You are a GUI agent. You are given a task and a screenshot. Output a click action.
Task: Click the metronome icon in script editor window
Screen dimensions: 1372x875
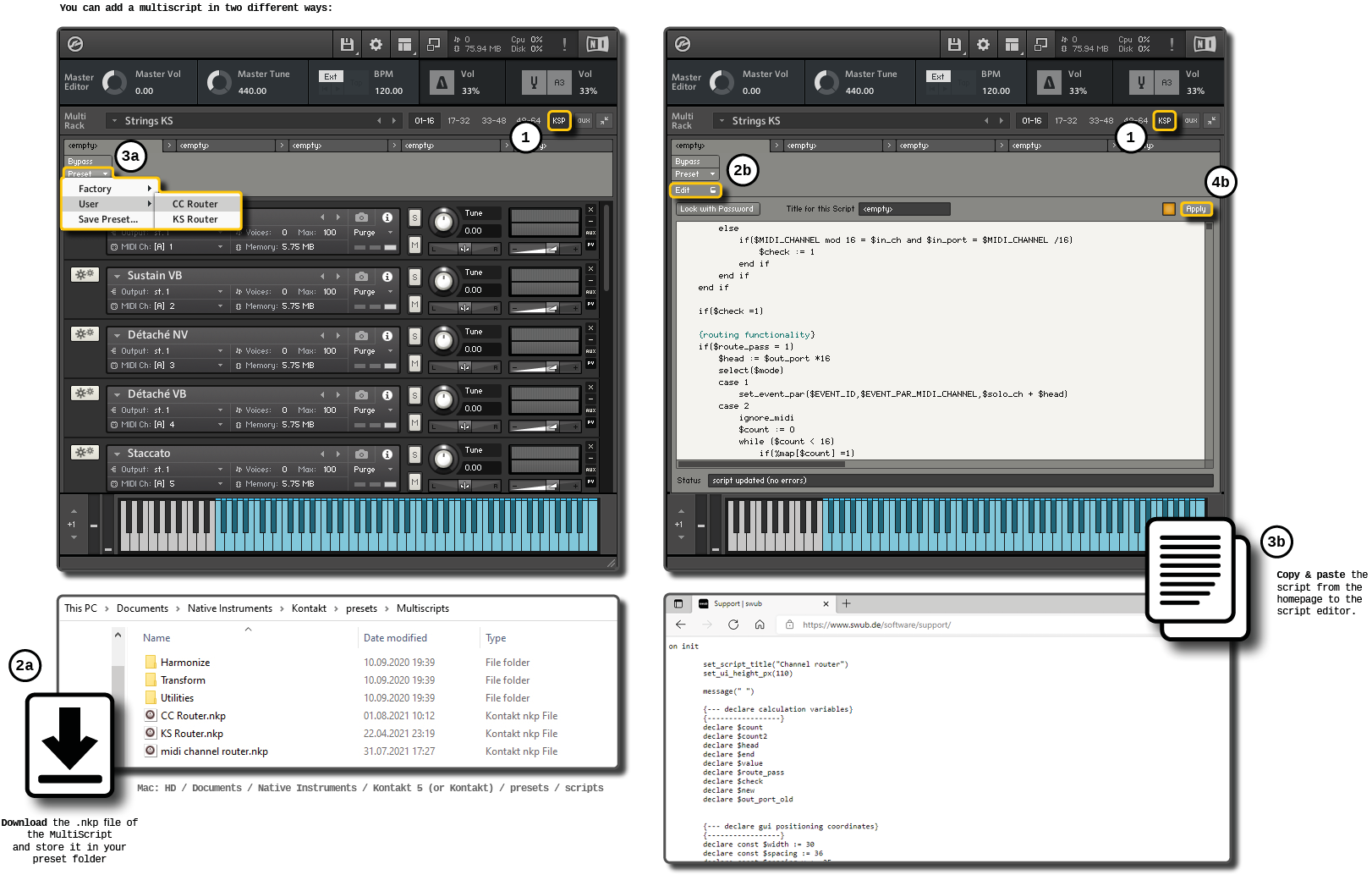[1049, 82]
